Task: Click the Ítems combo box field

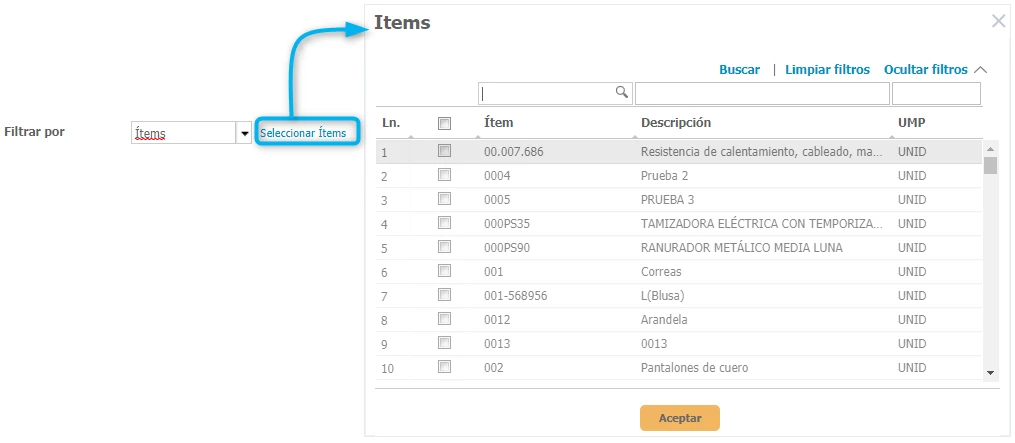Action: click(183, 133)
